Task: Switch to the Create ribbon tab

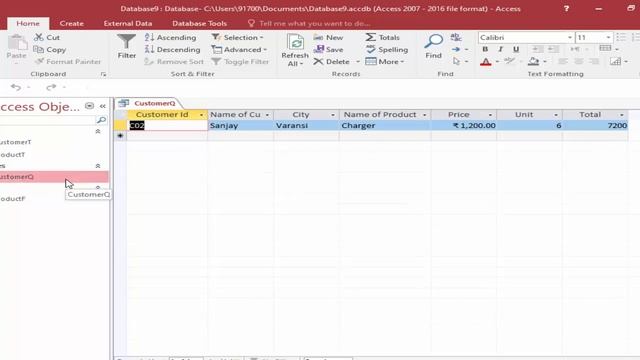Action: pos(71,23)
